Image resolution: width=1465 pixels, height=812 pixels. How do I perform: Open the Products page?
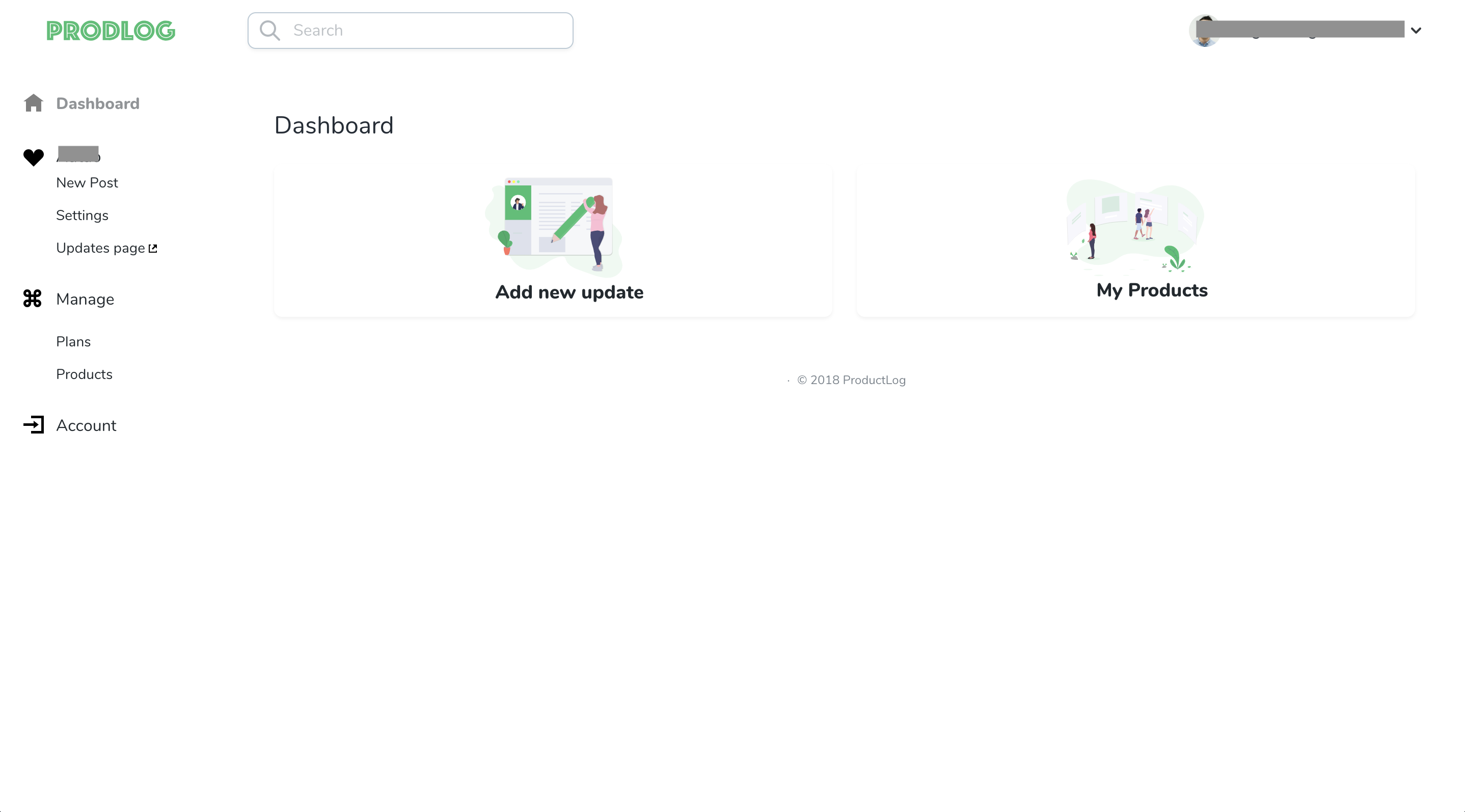coord(84,373)
